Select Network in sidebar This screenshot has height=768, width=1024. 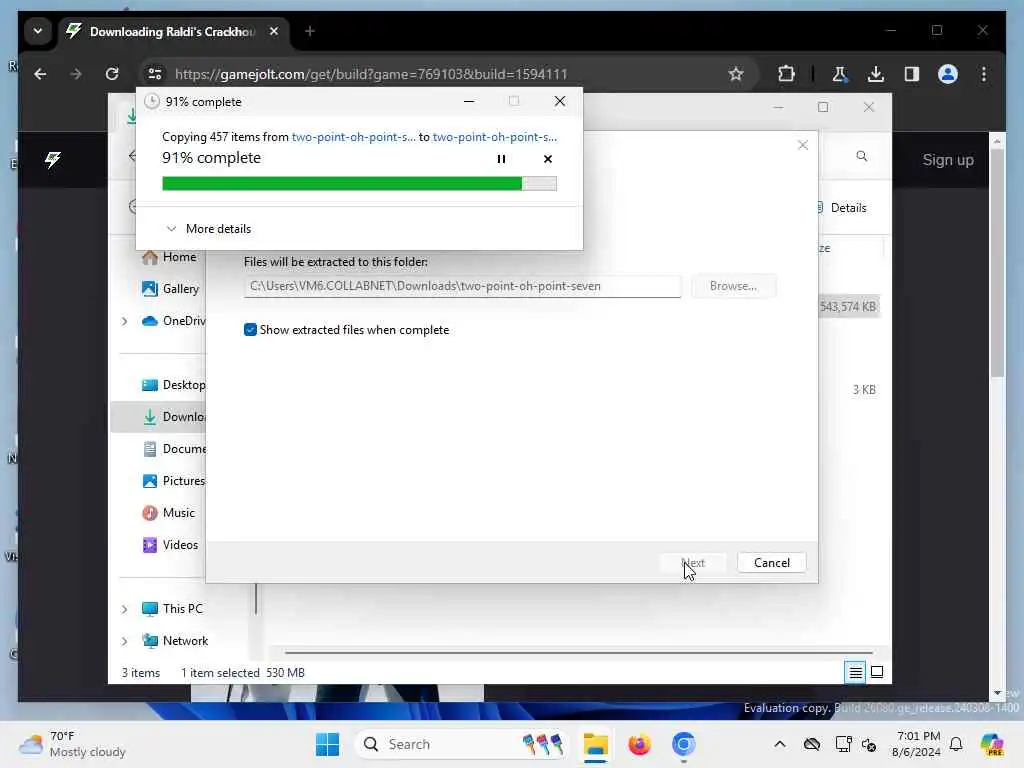click(x=175, y=641)
